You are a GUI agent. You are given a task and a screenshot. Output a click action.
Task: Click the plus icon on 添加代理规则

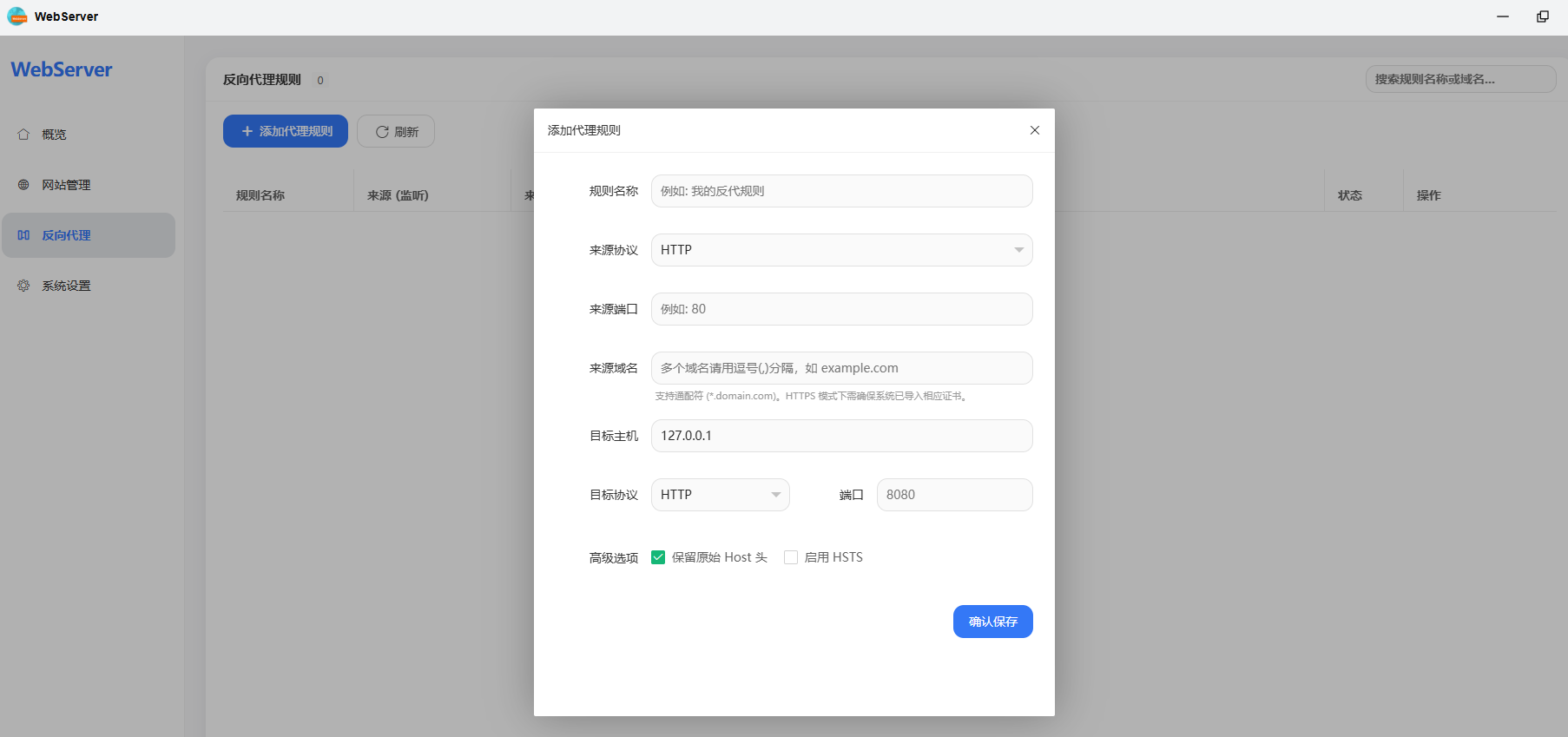click(247, 131)
